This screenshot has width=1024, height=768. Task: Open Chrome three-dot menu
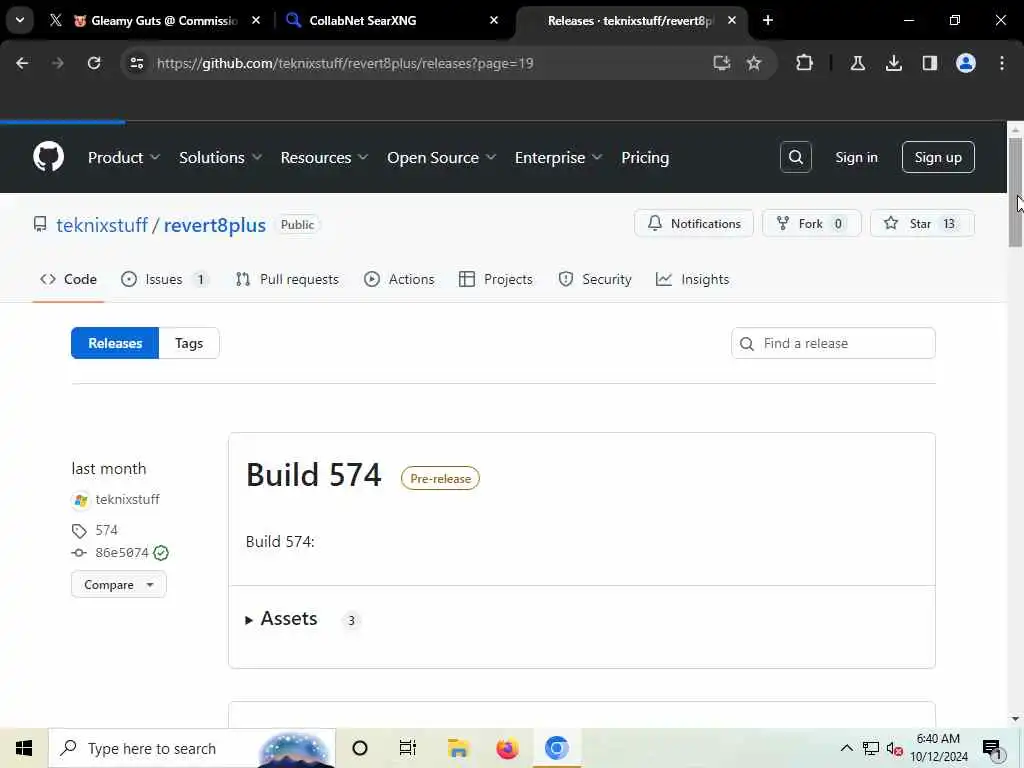[1002, 63]
